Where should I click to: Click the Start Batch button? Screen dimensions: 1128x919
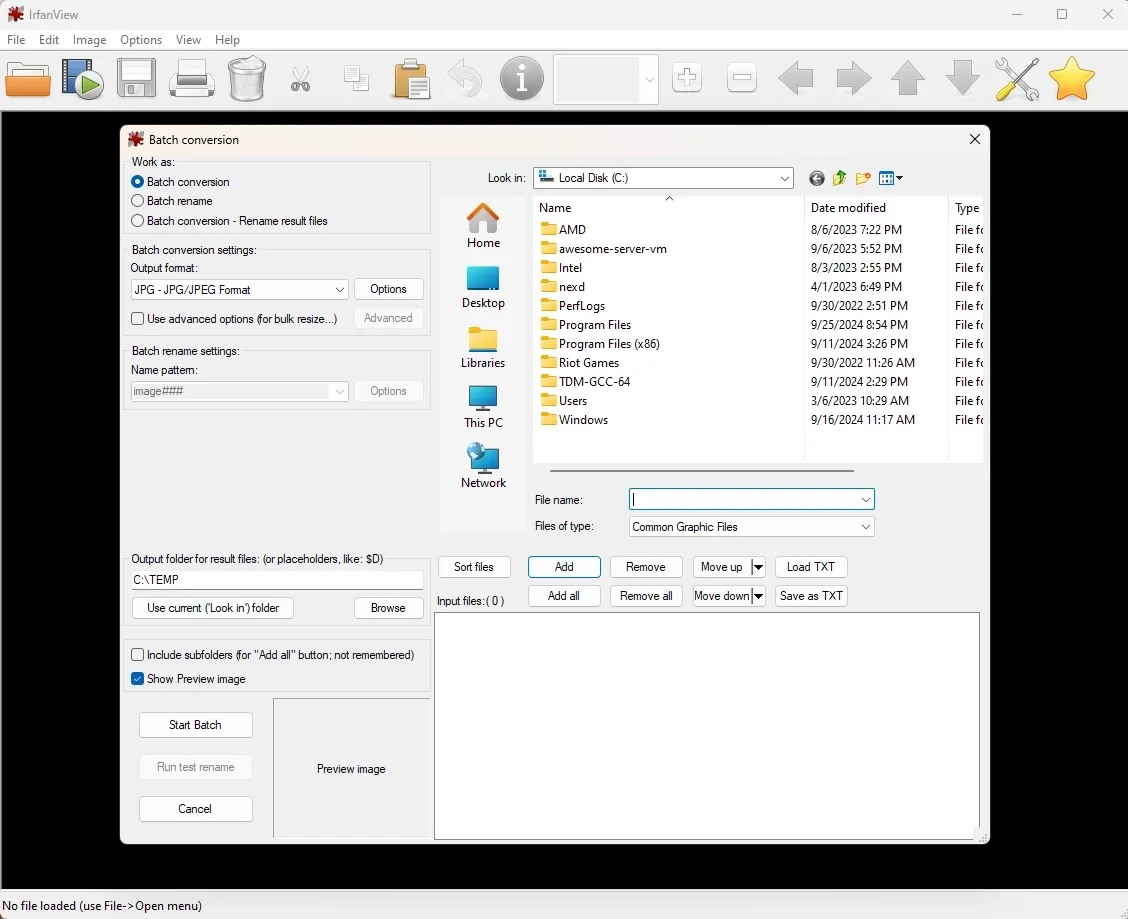[x=196, y=725]
